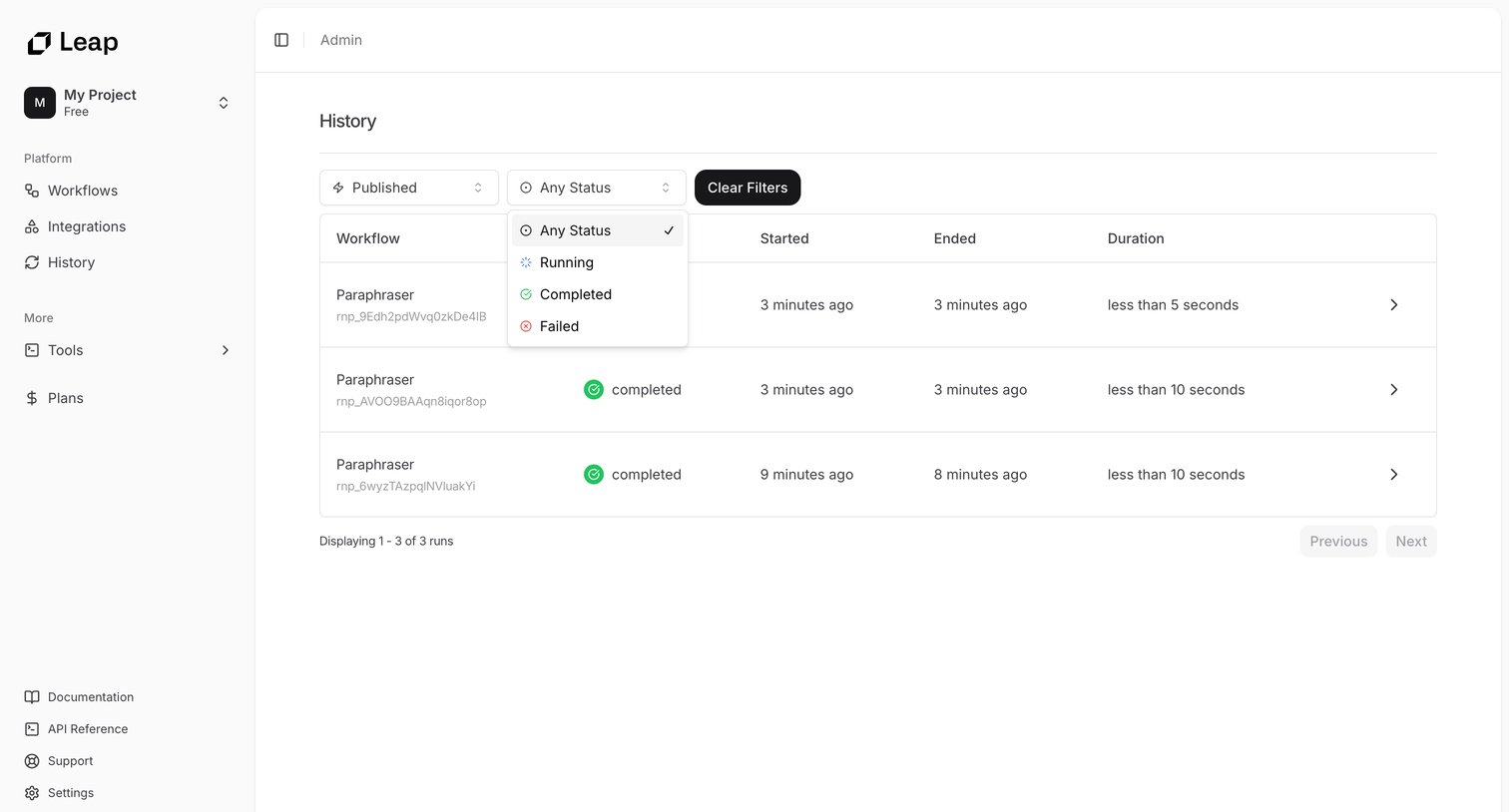
Task: Click the circle icon in Any Status trigger
Action: coord(526,188)
